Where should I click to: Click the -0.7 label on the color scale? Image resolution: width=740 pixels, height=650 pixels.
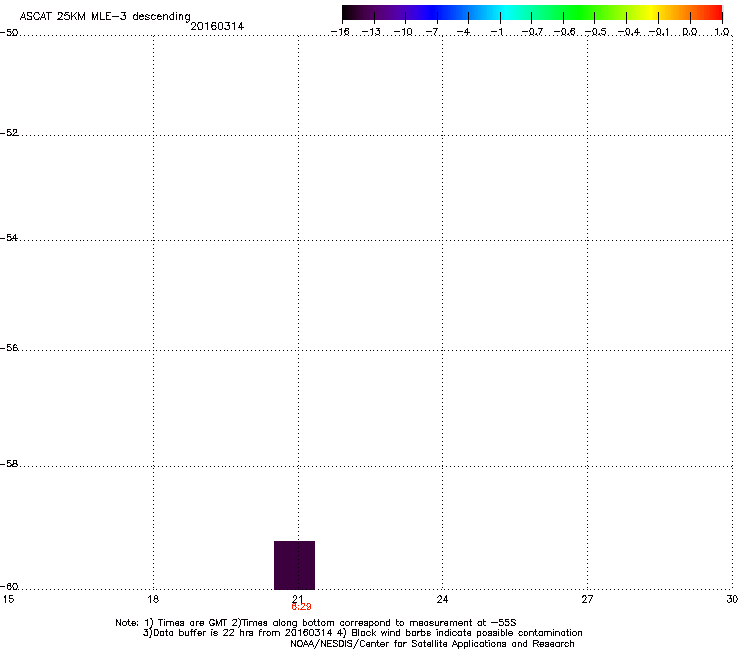point(532,32)
